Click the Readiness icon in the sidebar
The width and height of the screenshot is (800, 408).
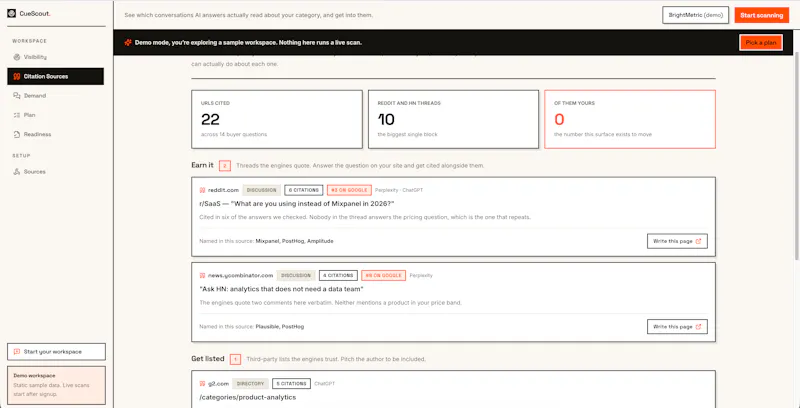[x=17, y=135]
